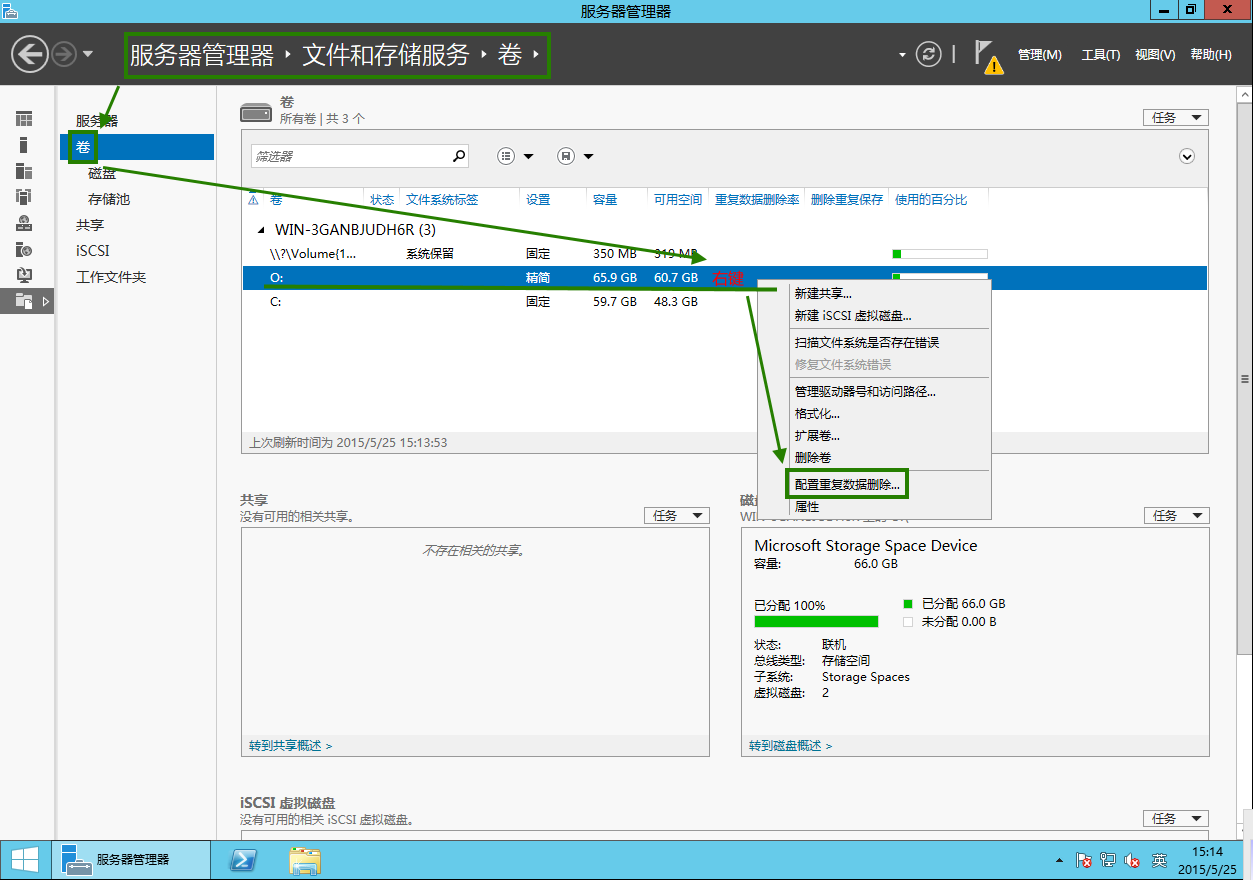This screenshot has width=1253, height=880.
Task: Open the network status tray icon
Action: pyautogui.click(x=1107, y=860)
